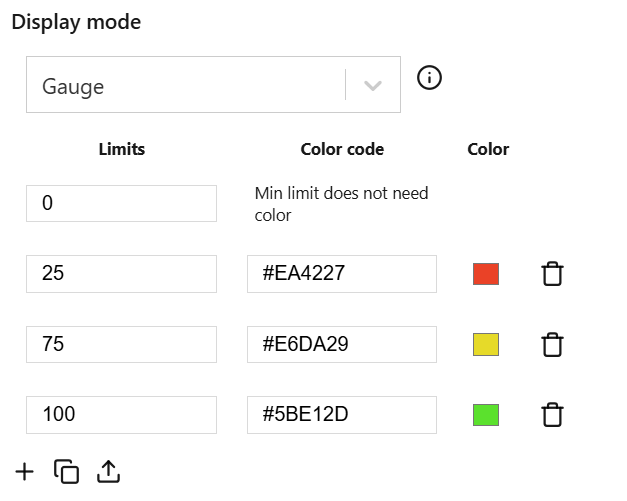This screenshot has width=627, height=501.
Task: Edit the #E6DA29 color code field
Action: 341,344
